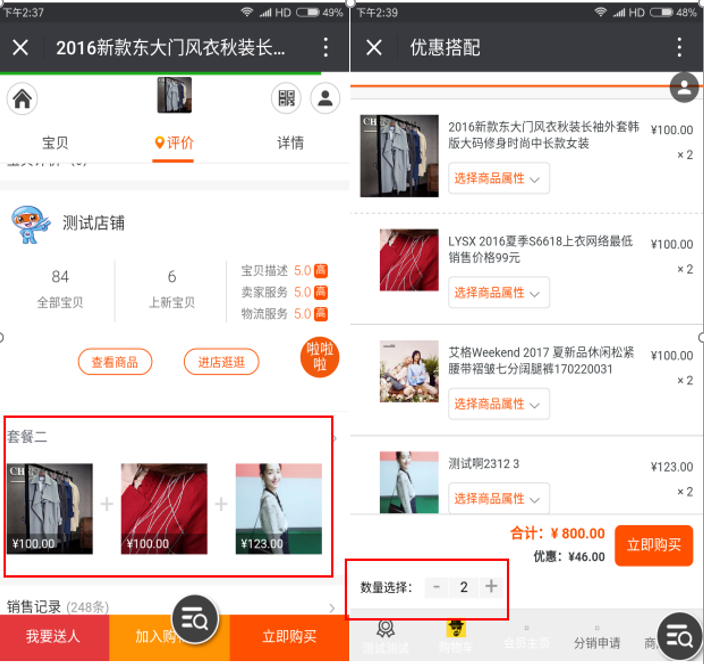Tap the home icon on product page

(x=23, y=98)
